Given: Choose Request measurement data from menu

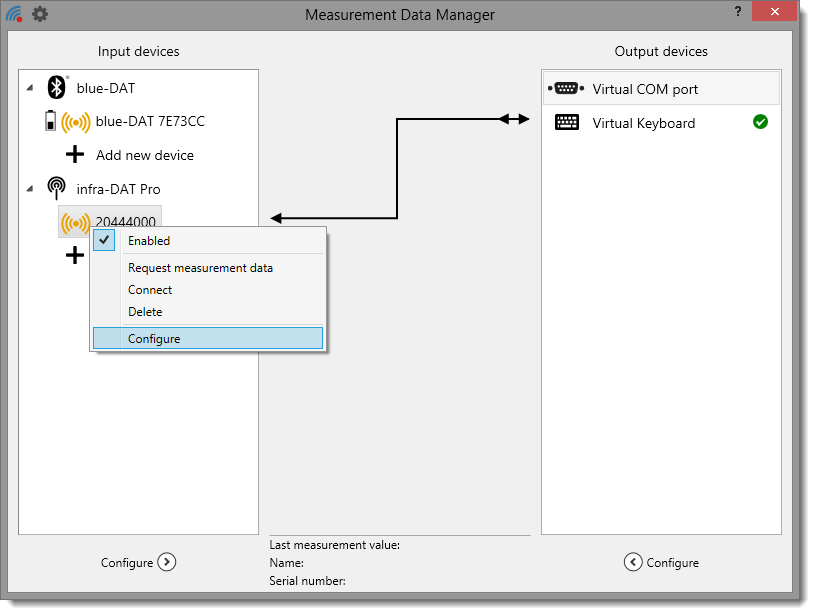Looking at the screenshot, I should 200,268.
